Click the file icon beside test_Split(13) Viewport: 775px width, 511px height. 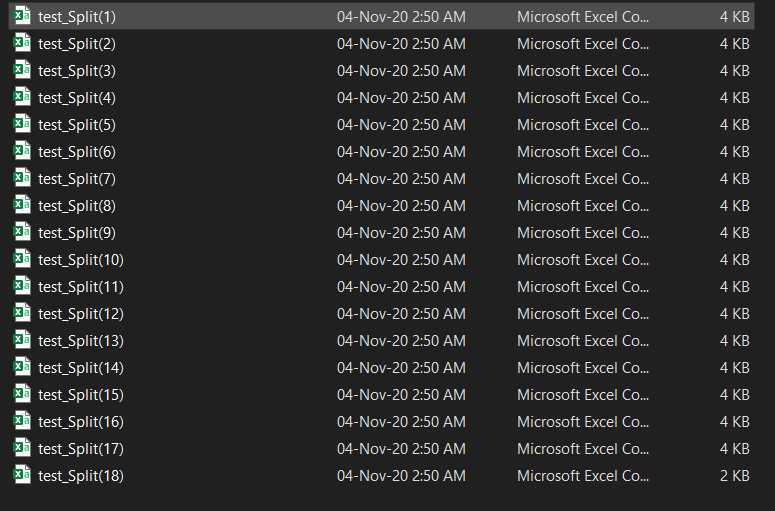(22, 340)
